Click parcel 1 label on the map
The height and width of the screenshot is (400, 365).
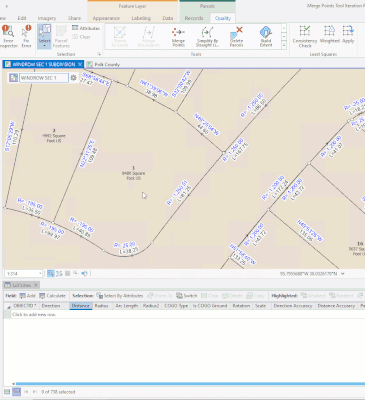133,173
